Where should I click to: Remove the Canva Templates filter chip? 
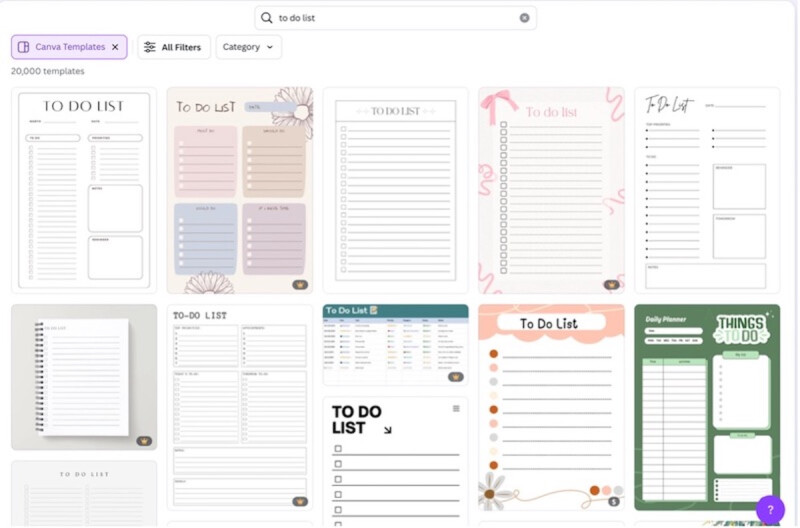(x=115, y=47)
